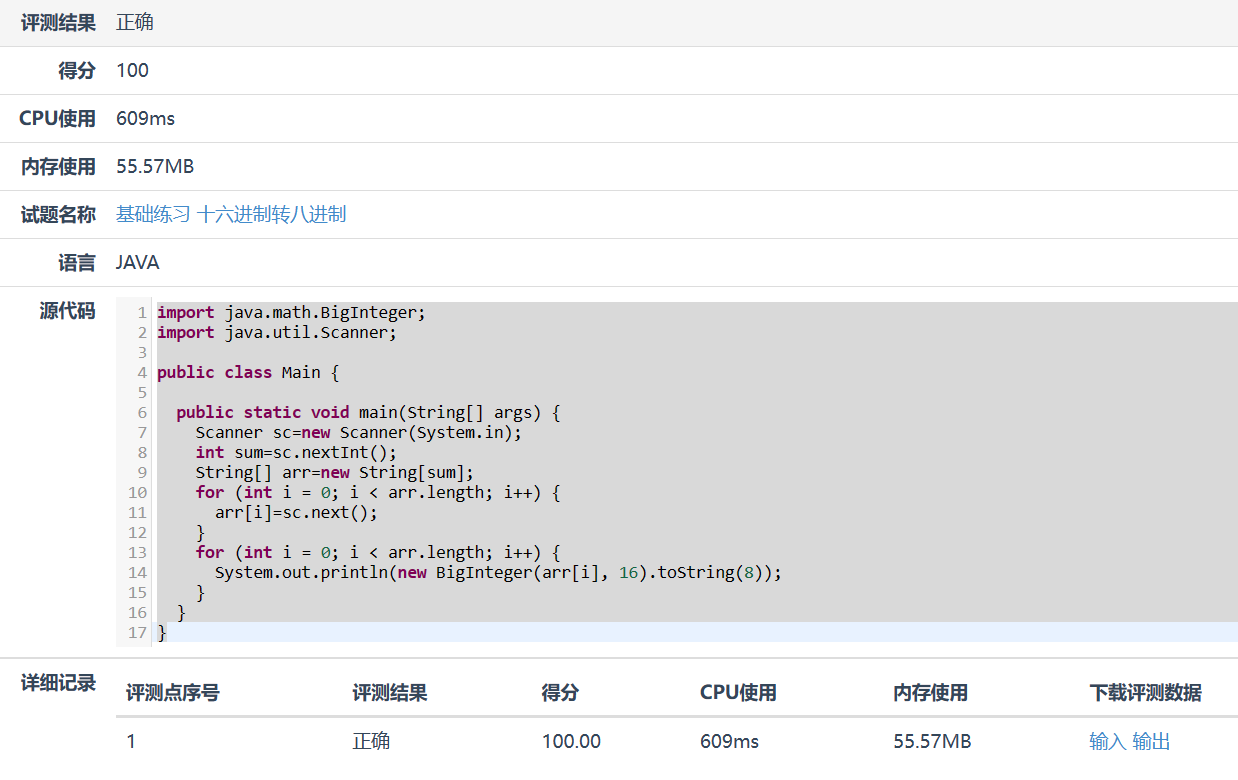1238x780 pixels.
Task: Click the arr[i]=sc.next() code line
Action: point(296,513)
